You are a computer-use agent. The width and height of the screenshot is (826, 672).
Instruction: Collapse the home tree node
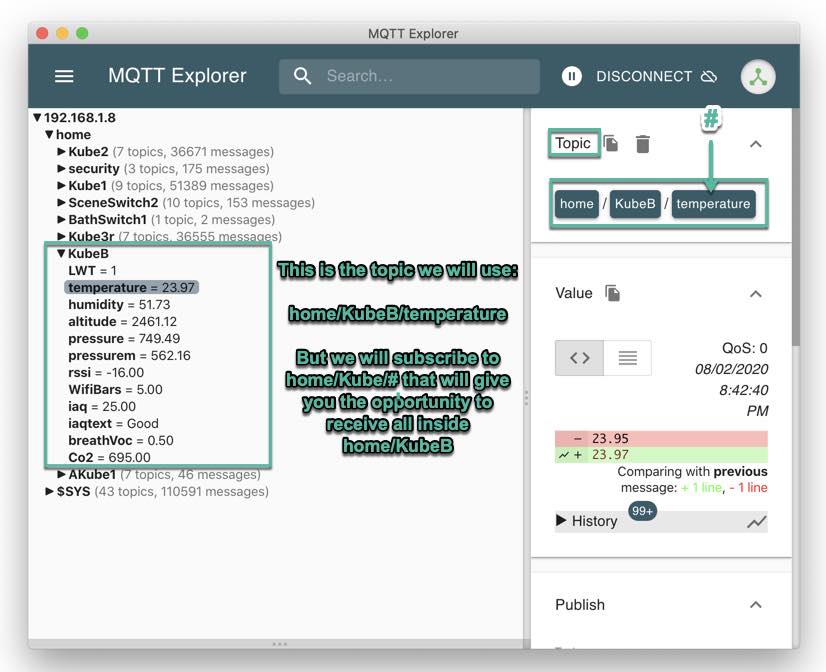coord(50,135)
